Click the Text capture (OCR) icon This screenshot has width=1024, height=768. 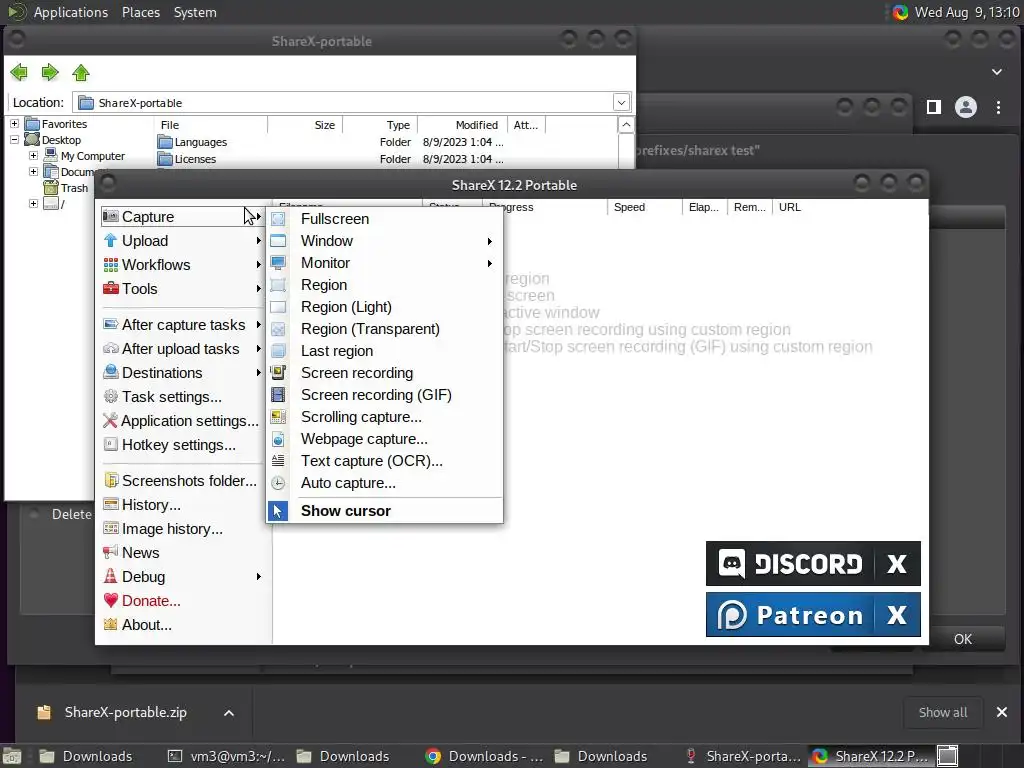click(278, 461)
